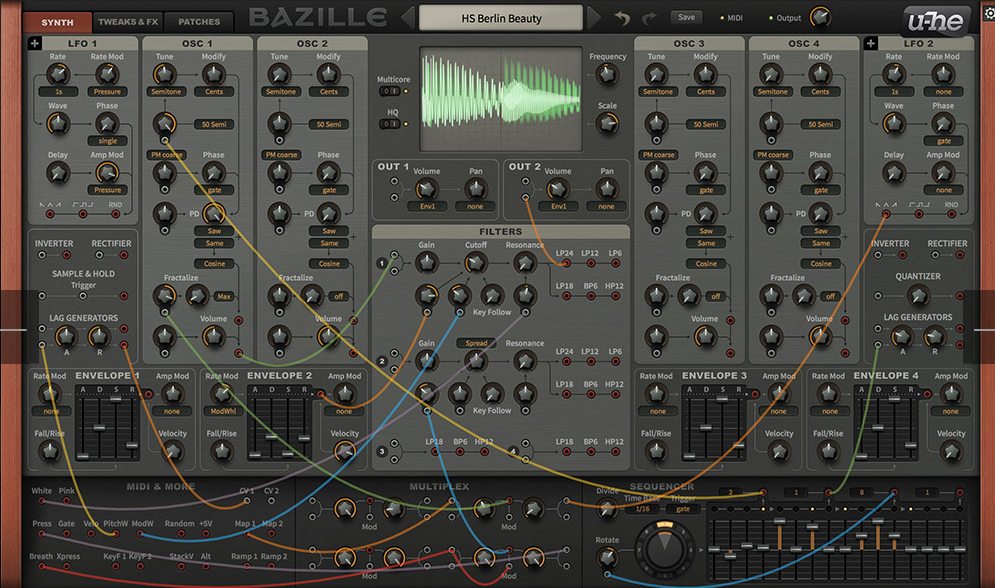Open OUT 1 Volume 'Env1' selector
995x588 pixels.
click(427, 206)
